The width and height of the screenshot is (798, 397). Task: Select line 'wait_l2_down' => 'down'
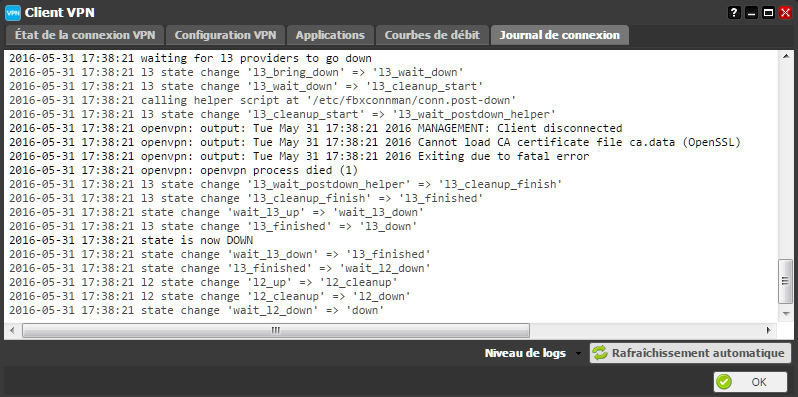197,310
